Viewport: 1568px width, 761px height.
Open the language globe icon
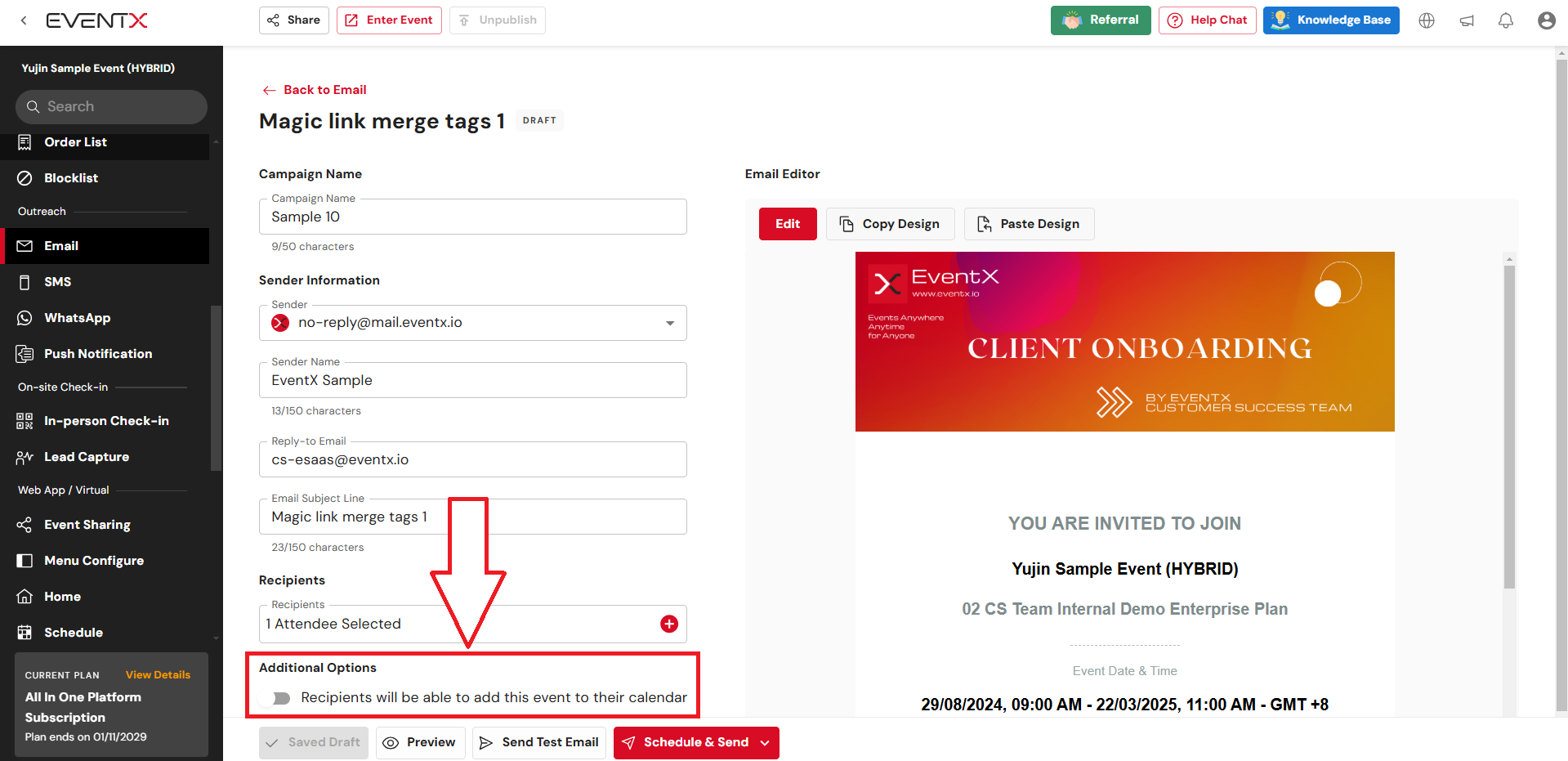[x=1427, y=20]
